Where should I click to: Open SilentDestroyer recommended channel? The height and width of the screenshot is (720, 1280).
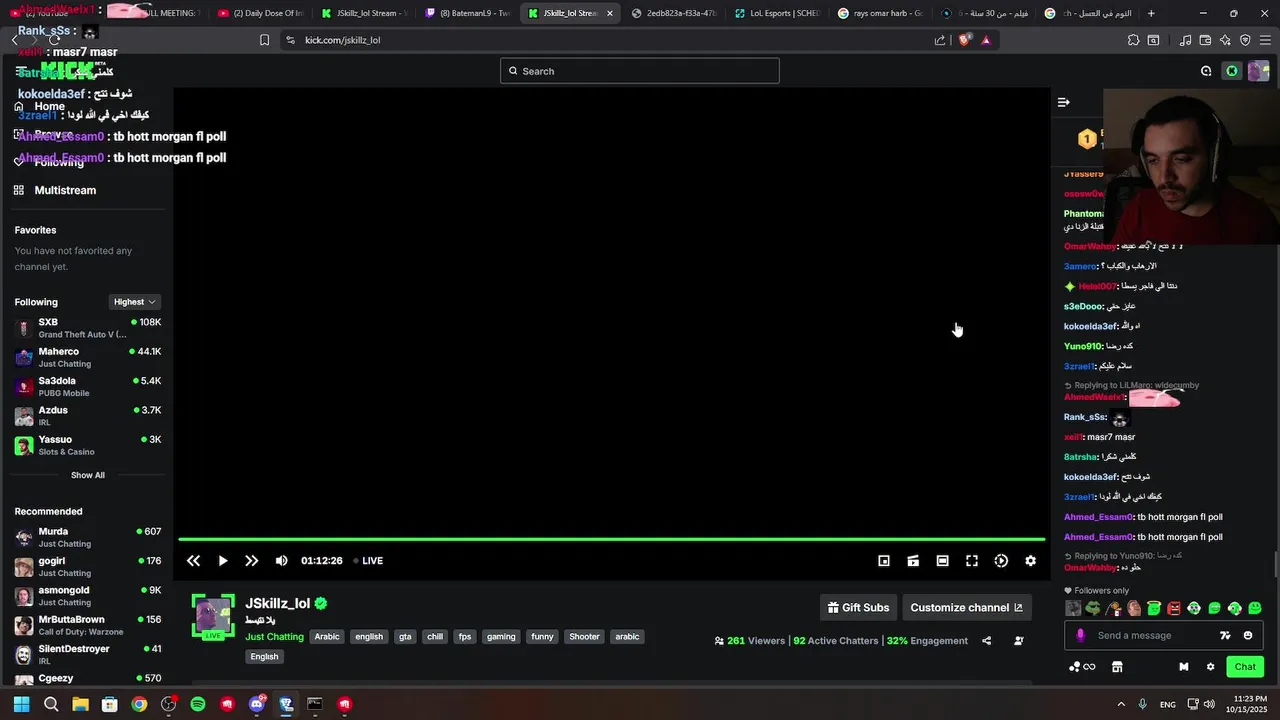87,654
